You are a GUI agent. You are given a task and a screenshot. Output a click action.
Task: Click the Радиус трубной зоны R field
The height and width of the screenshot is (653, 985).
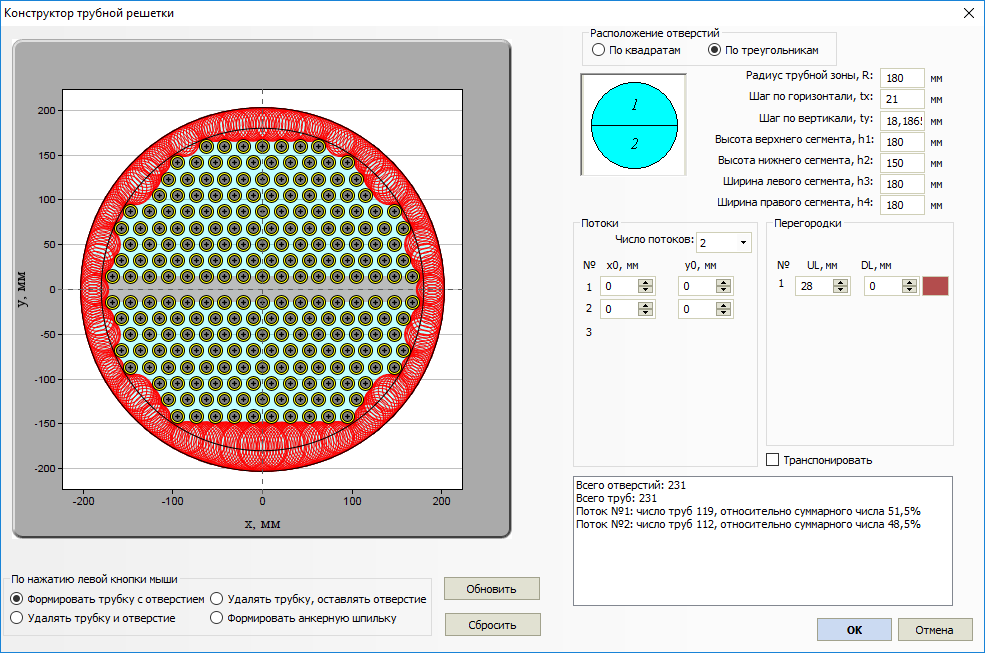pyautogui.click(x=902, y=78)
